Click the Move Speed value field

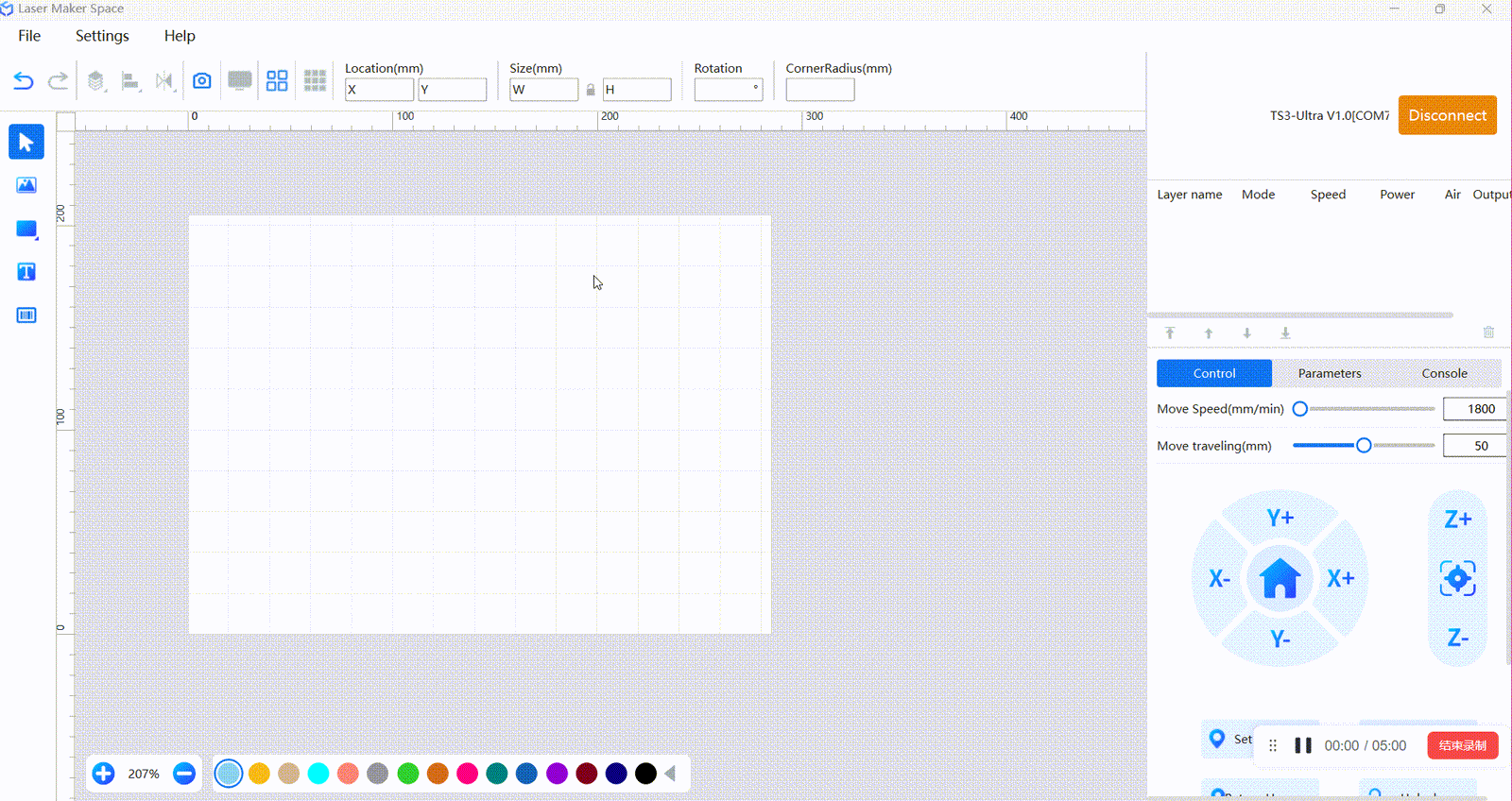click(1474, 409)
